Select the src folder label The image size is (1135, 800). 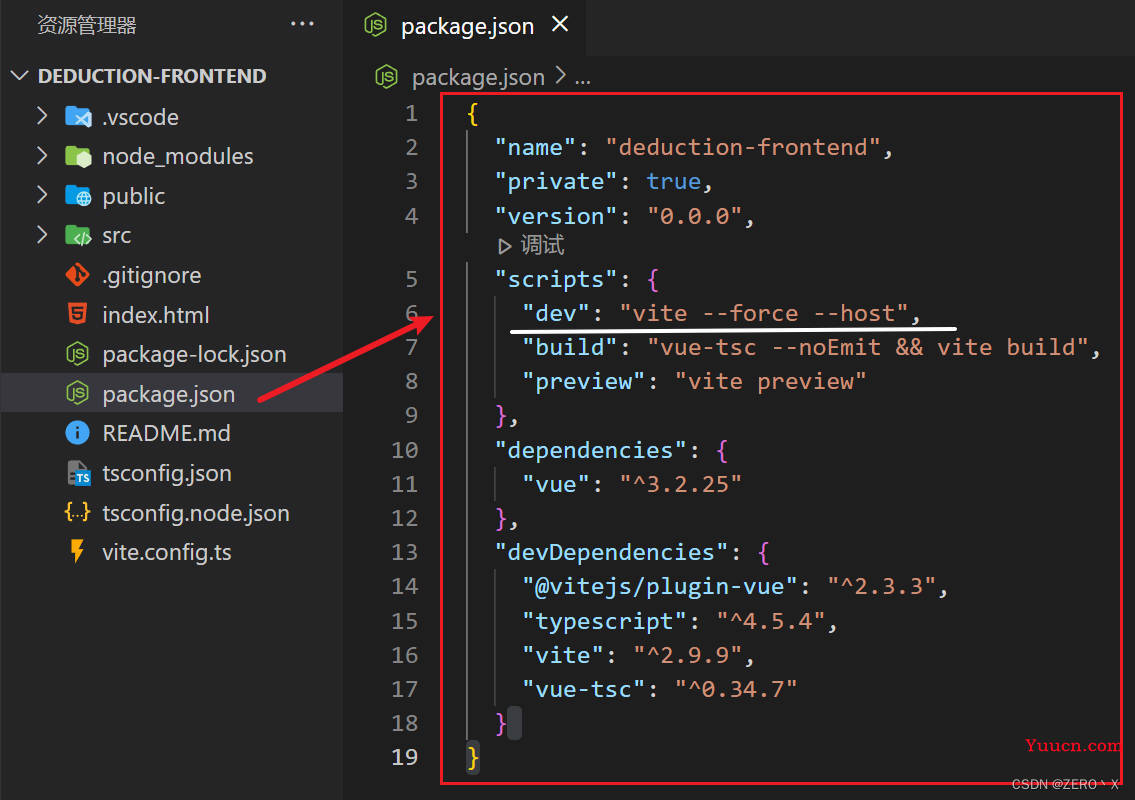117,235
